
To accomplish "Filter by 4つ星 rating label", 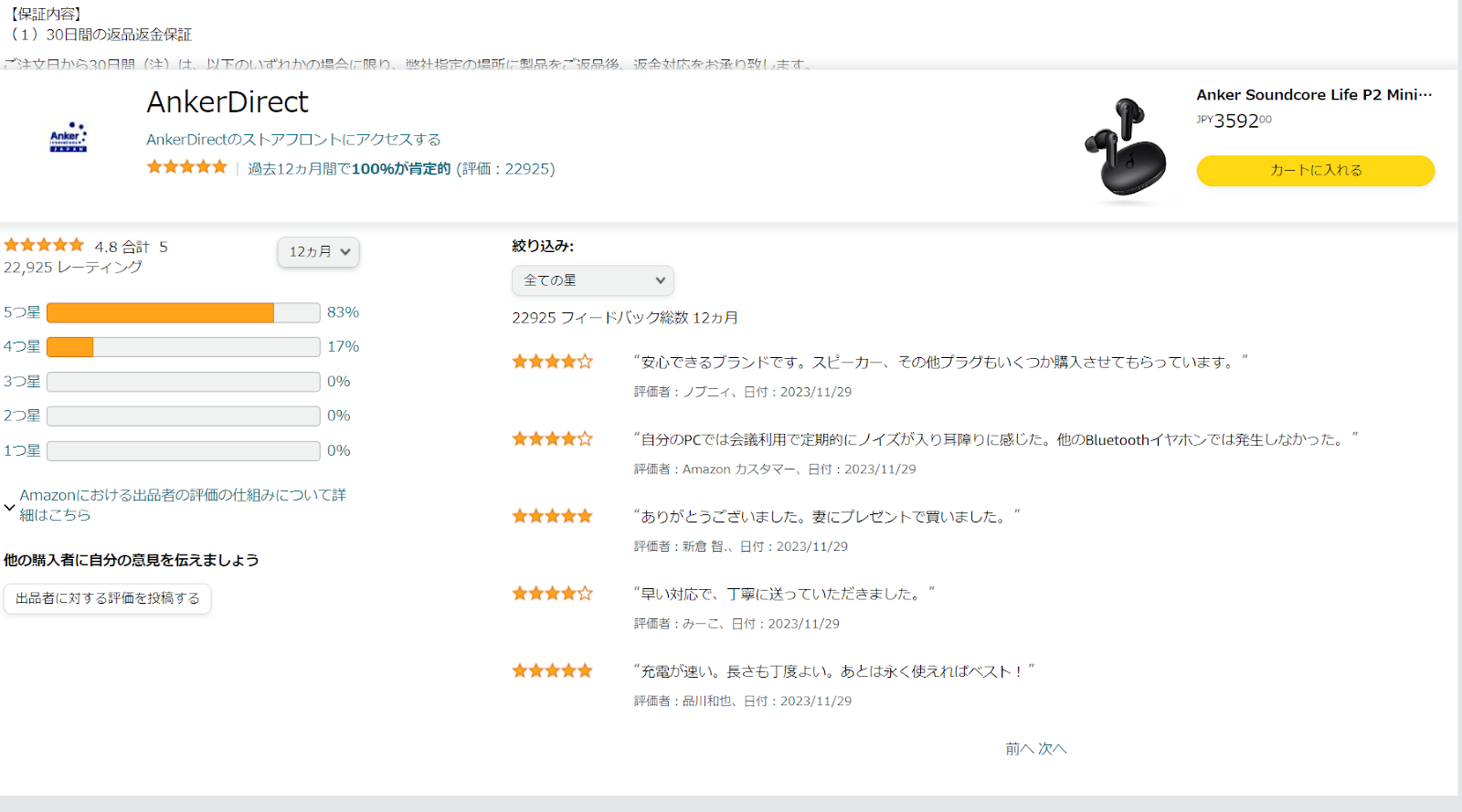I will coord(22,347).
